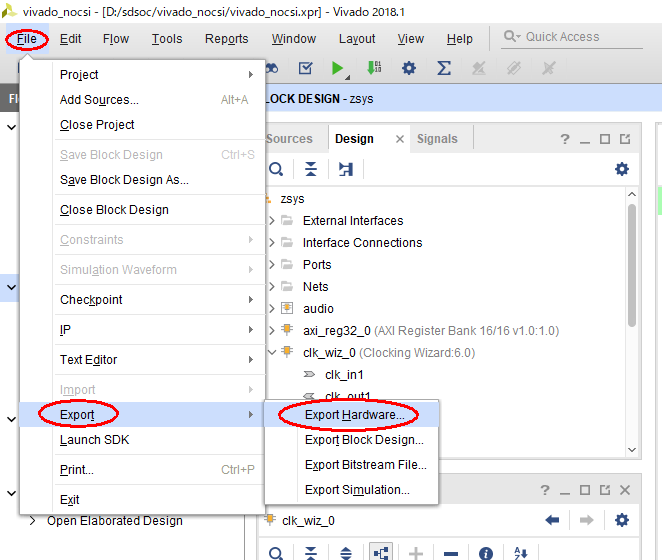Click the minus icon in properties toolbar
The height and width of the screenshot is (560, 662).
[451, 553]
